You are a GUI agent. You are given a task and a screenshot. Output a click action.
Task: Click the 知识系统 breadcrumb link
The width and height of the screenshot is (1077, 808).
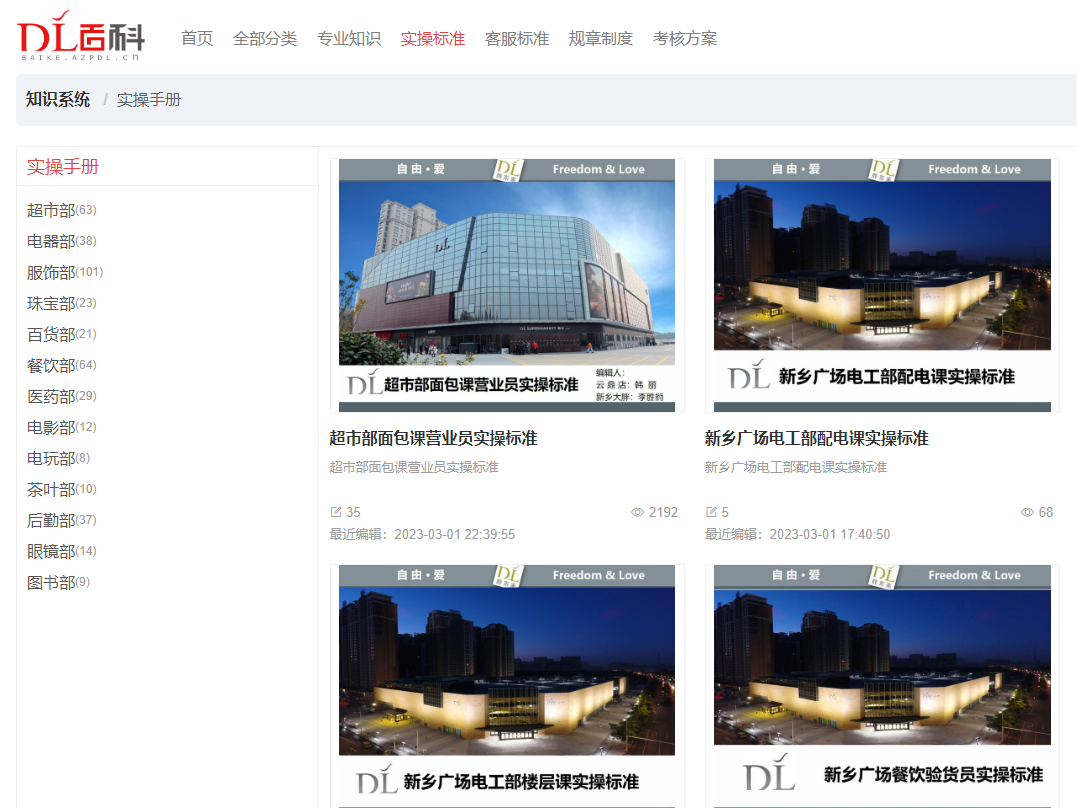pos(57,100)
